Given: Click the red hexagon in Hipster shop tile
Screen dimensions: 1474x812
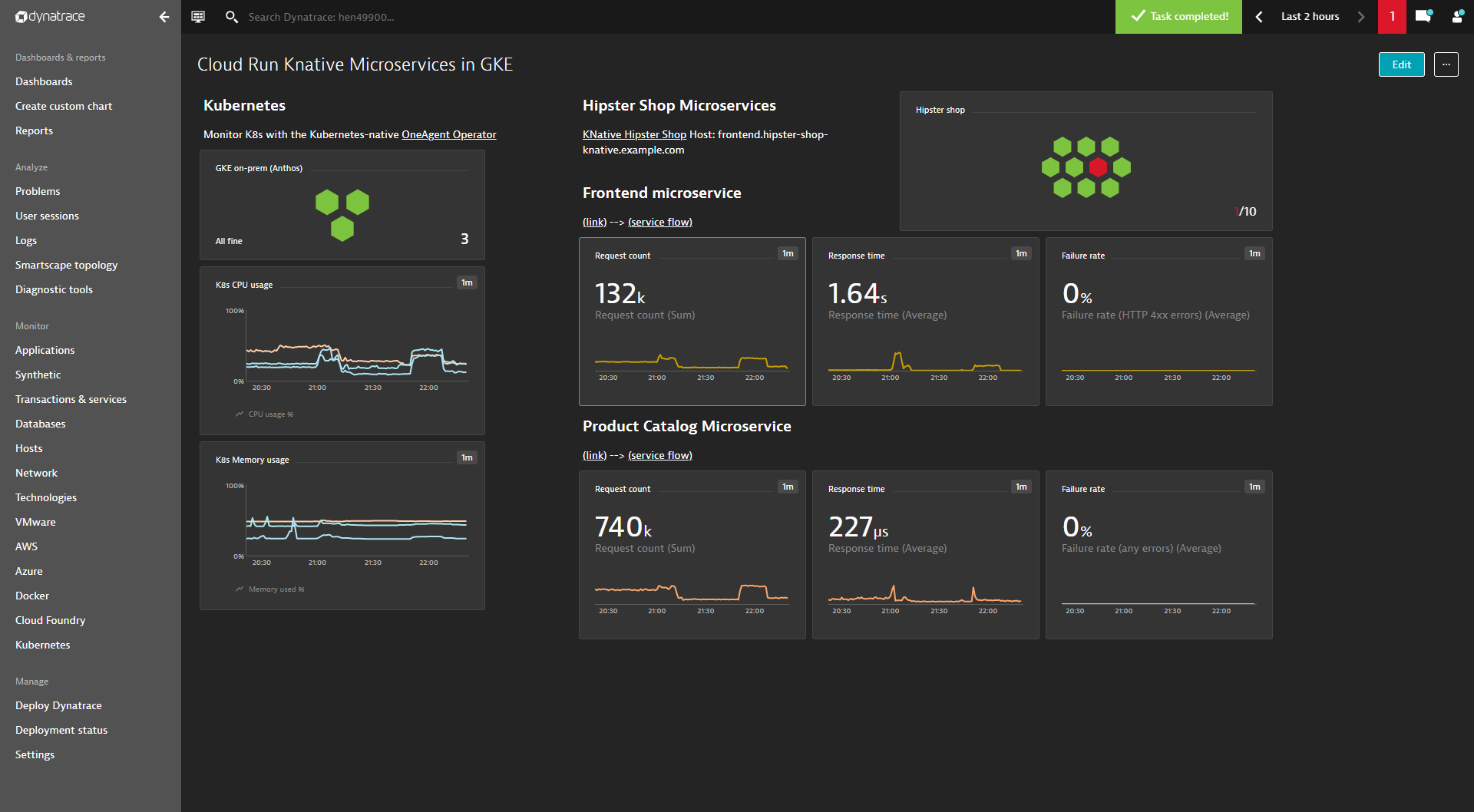Looking at the screenshot, I should (x=1098, y=167).
